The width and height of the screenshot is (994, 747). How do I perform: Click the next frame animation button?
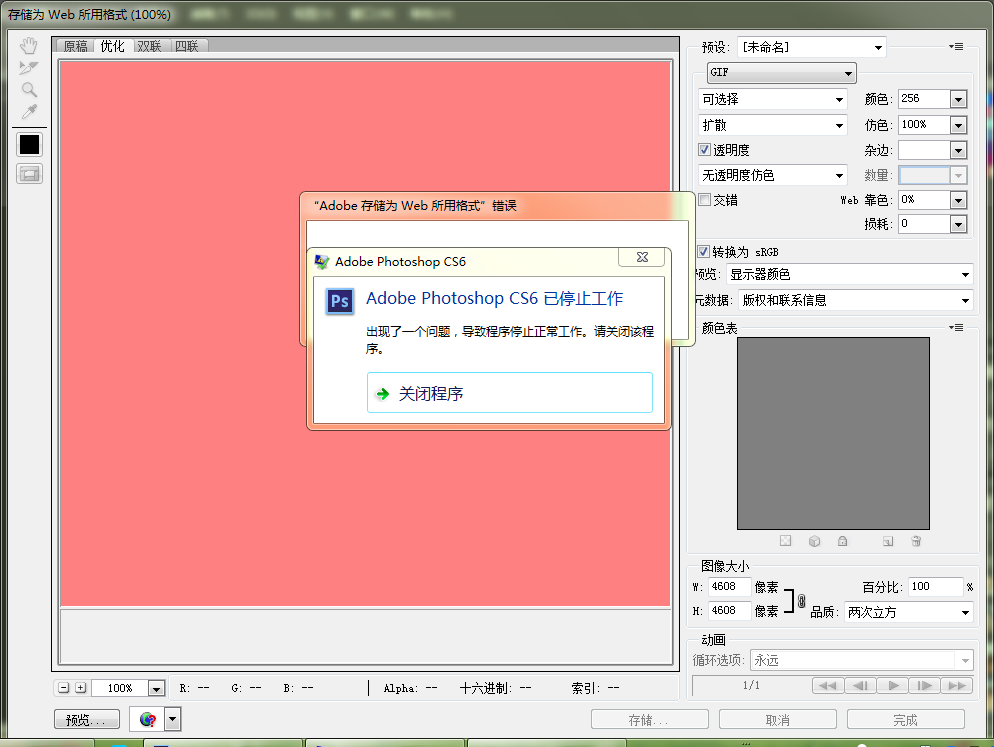(925, 685)
